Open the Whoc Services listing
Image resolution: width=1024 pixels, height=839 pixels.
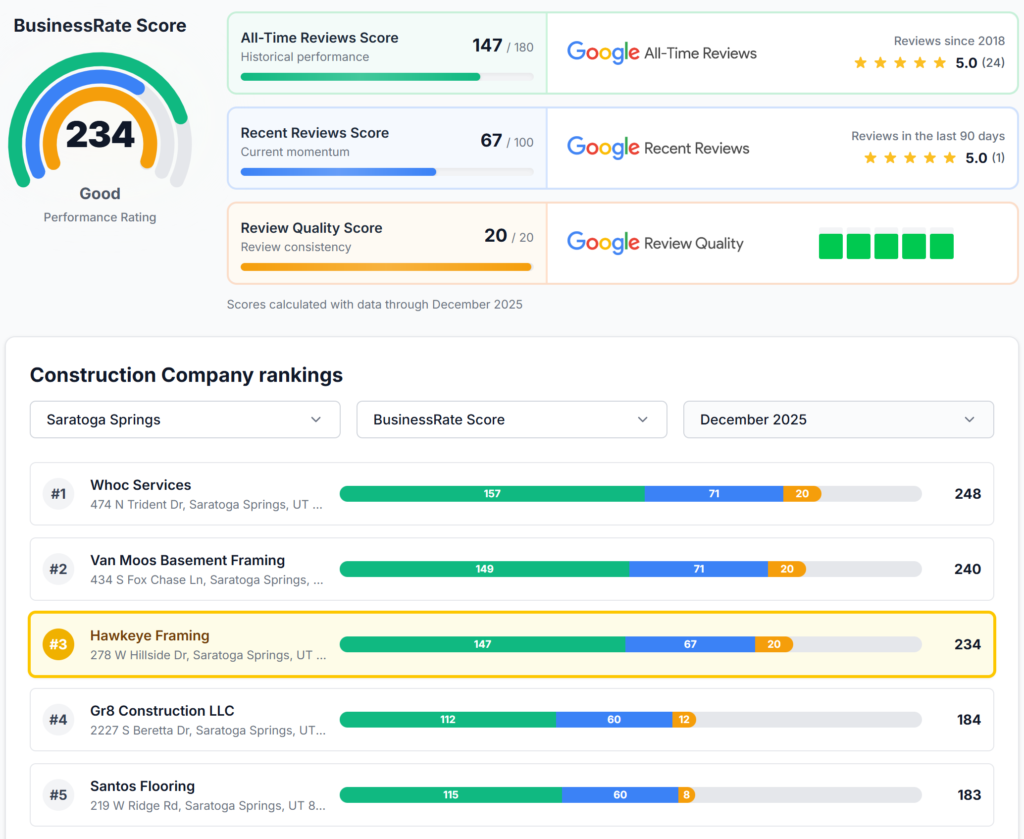click(x=140, y=485)
